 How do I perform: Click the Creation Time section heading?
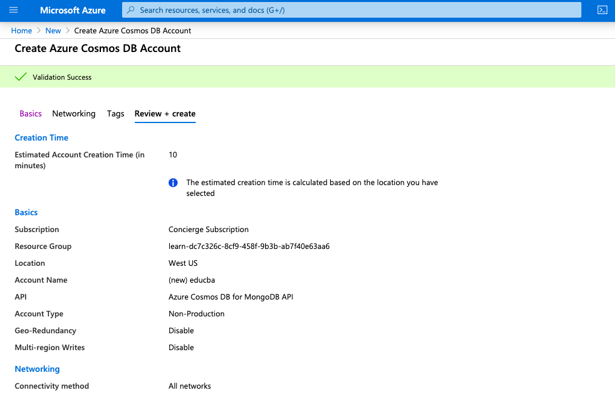point(41,138)
